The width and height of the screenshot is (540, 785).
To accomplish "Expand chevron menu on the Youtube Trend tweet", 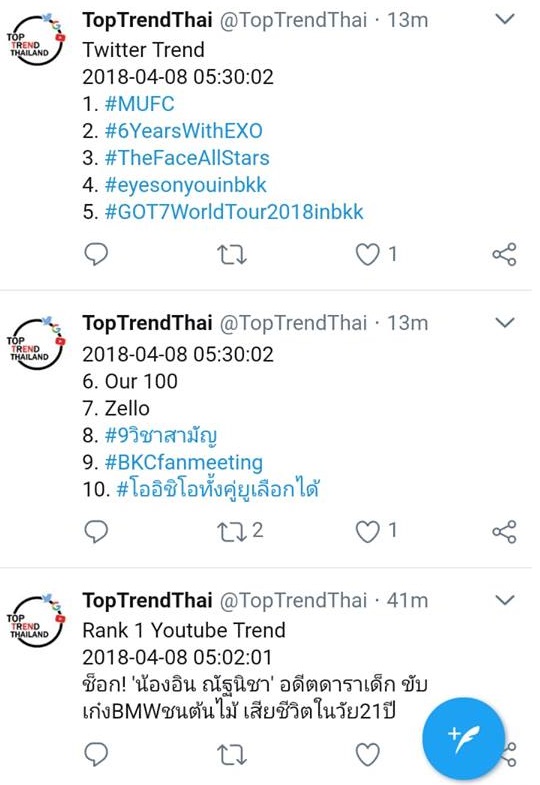I will pos(504,600).
